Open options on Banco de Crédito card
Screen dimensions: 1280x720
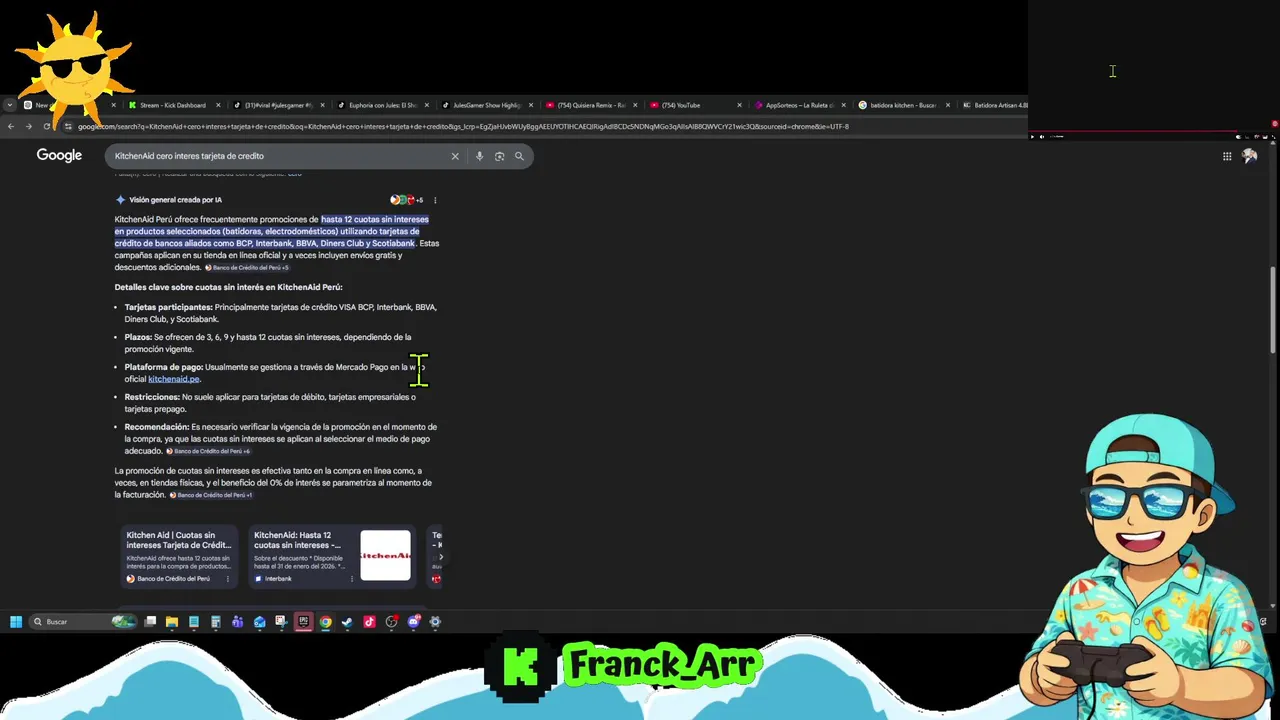pos(228,579)
